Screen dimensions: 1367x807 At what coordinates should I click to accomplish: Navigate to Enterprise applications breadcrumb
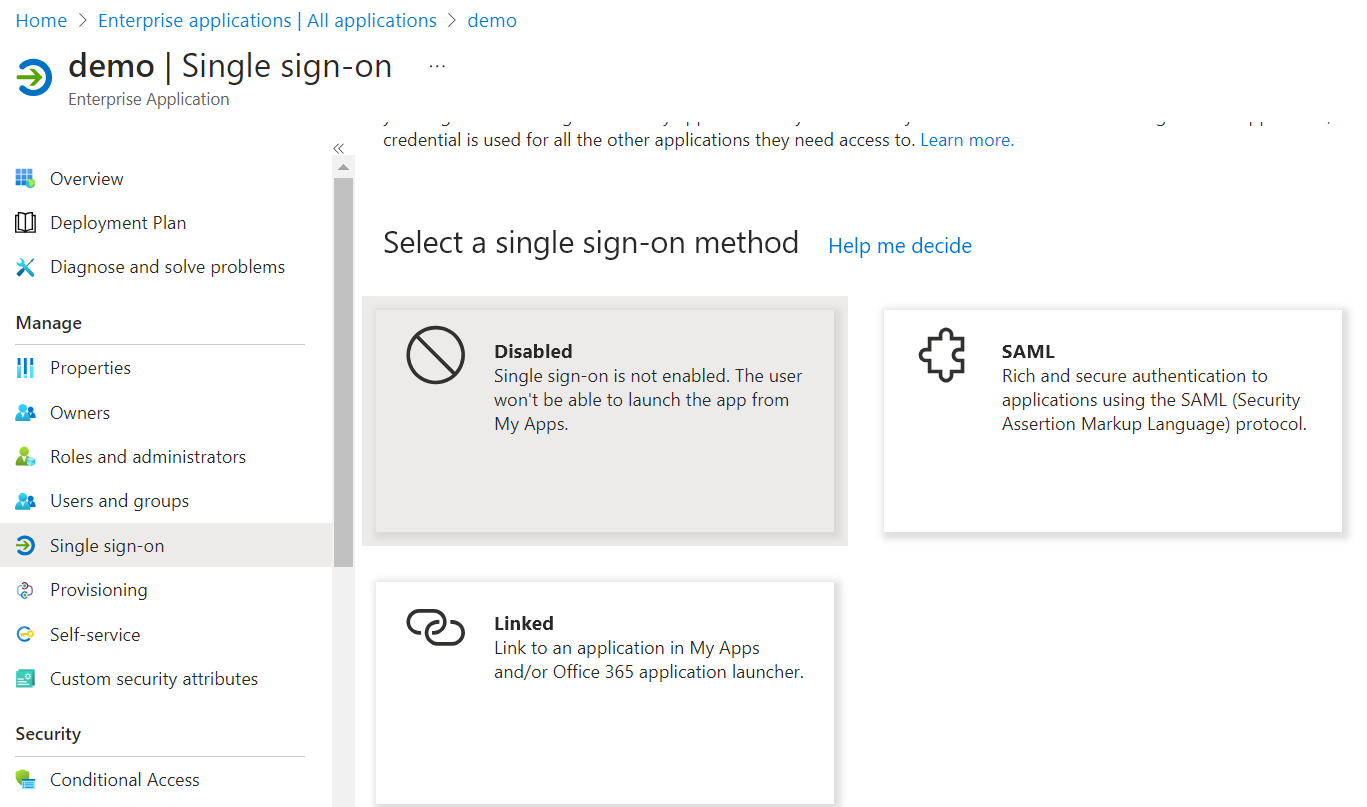[x=267, y=21]
